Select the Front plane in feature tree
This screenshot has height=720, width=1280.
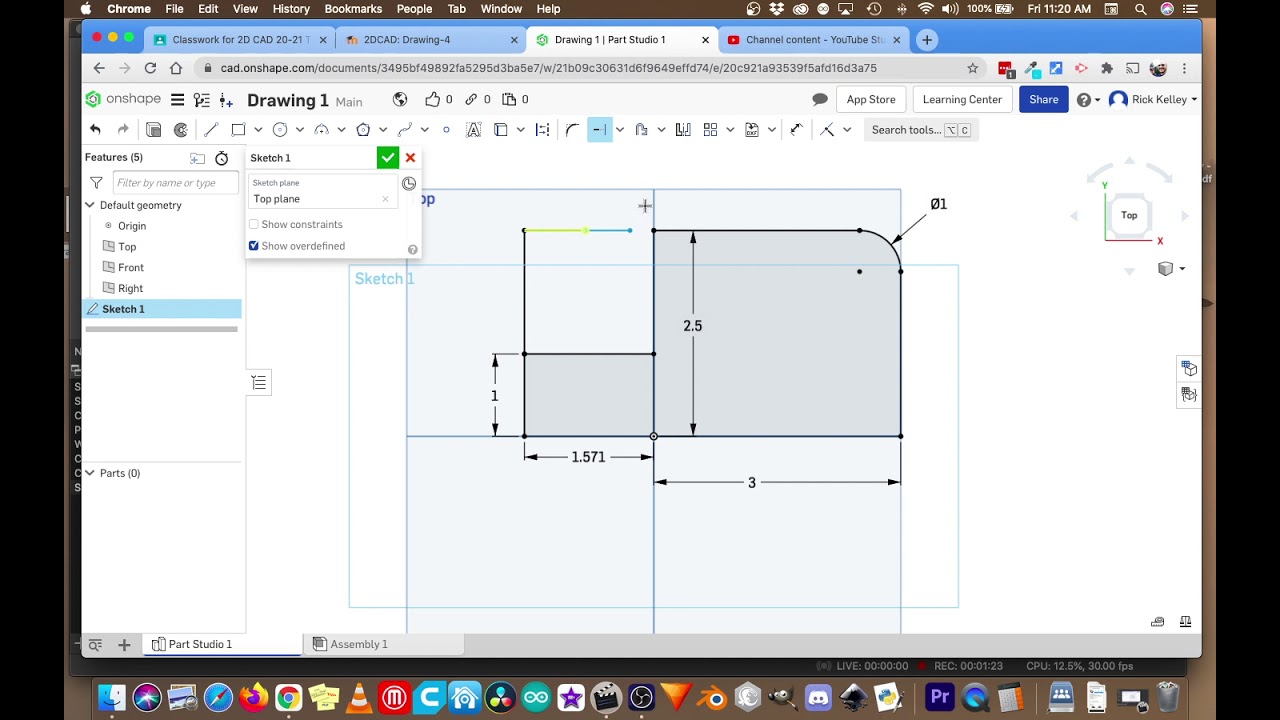(131, 267)
